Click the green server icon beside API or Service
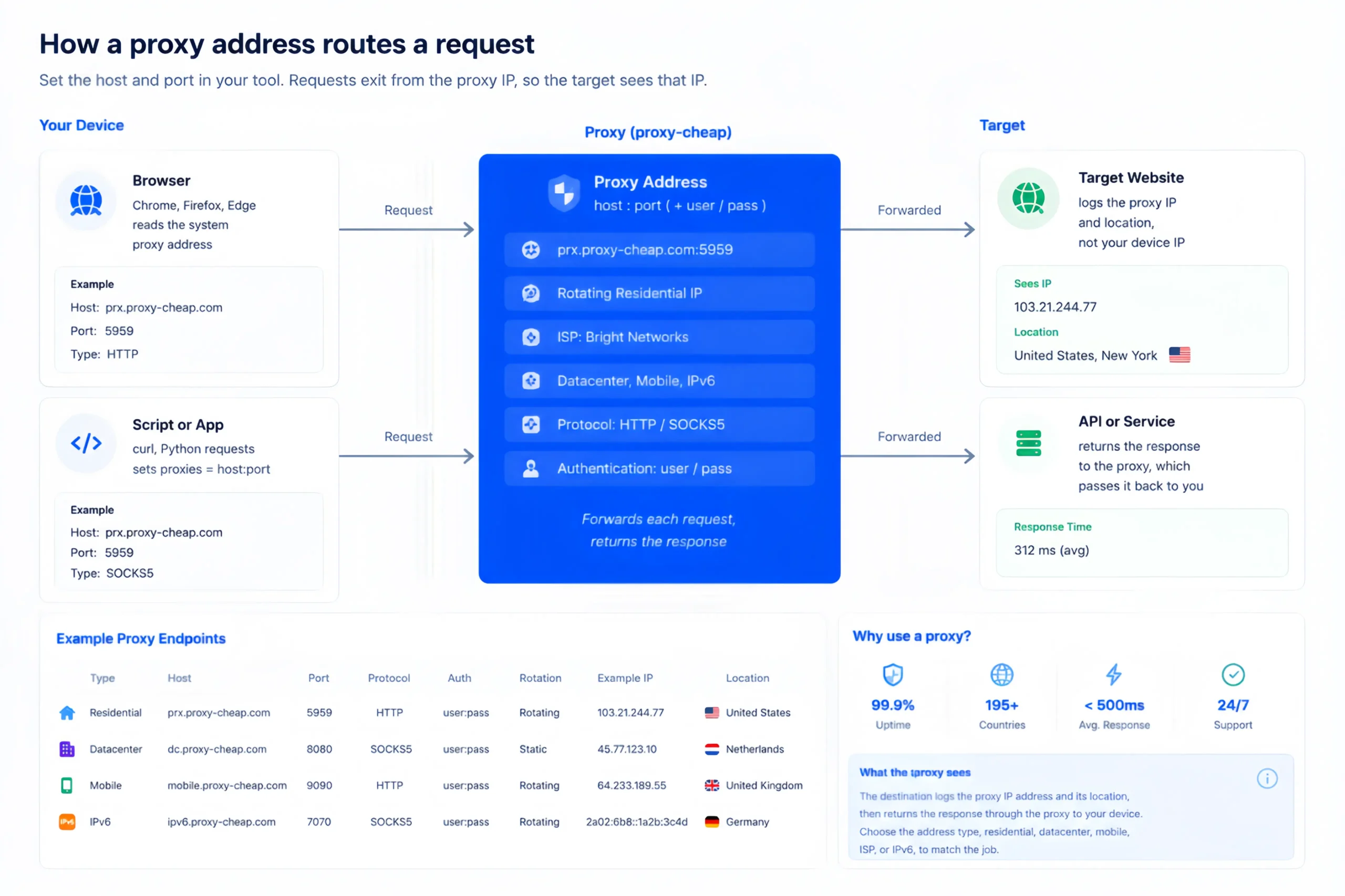 click(1028, 443)
